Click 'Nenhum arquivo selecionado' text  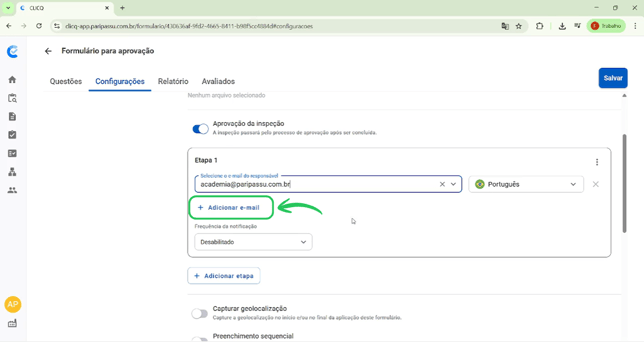[x=226, y=95]
